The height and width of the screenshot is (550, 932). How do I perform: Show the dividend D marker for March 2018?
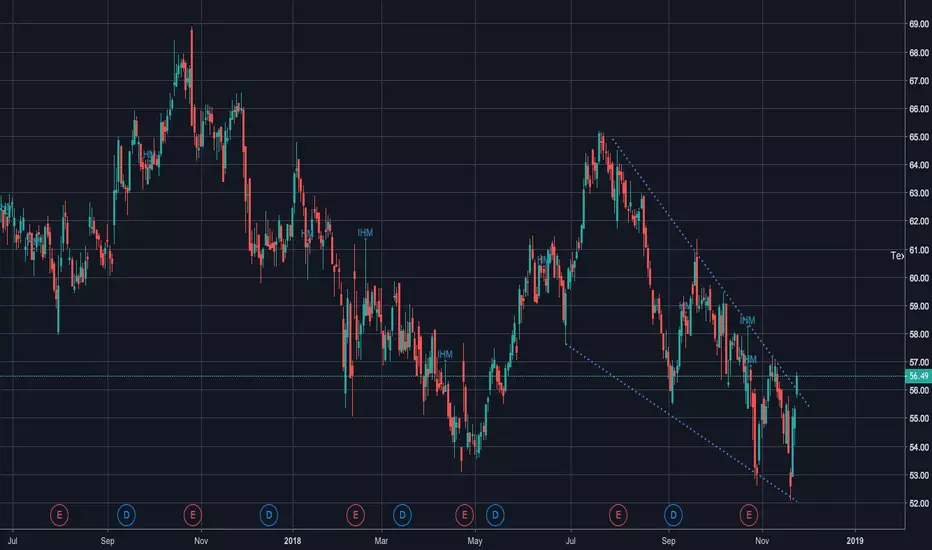tap(402, 515)
